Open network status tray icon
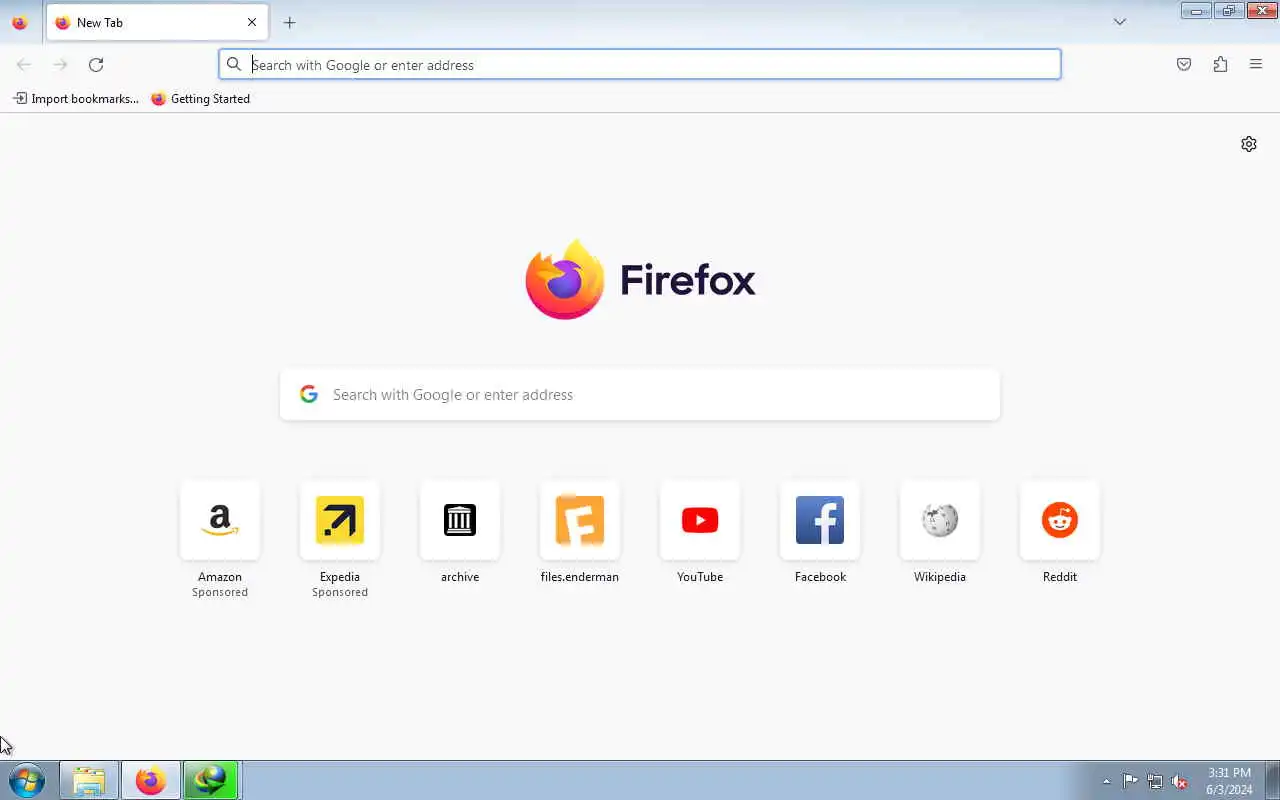Viewport: 1280px width, 800px height. point(1155,781)
